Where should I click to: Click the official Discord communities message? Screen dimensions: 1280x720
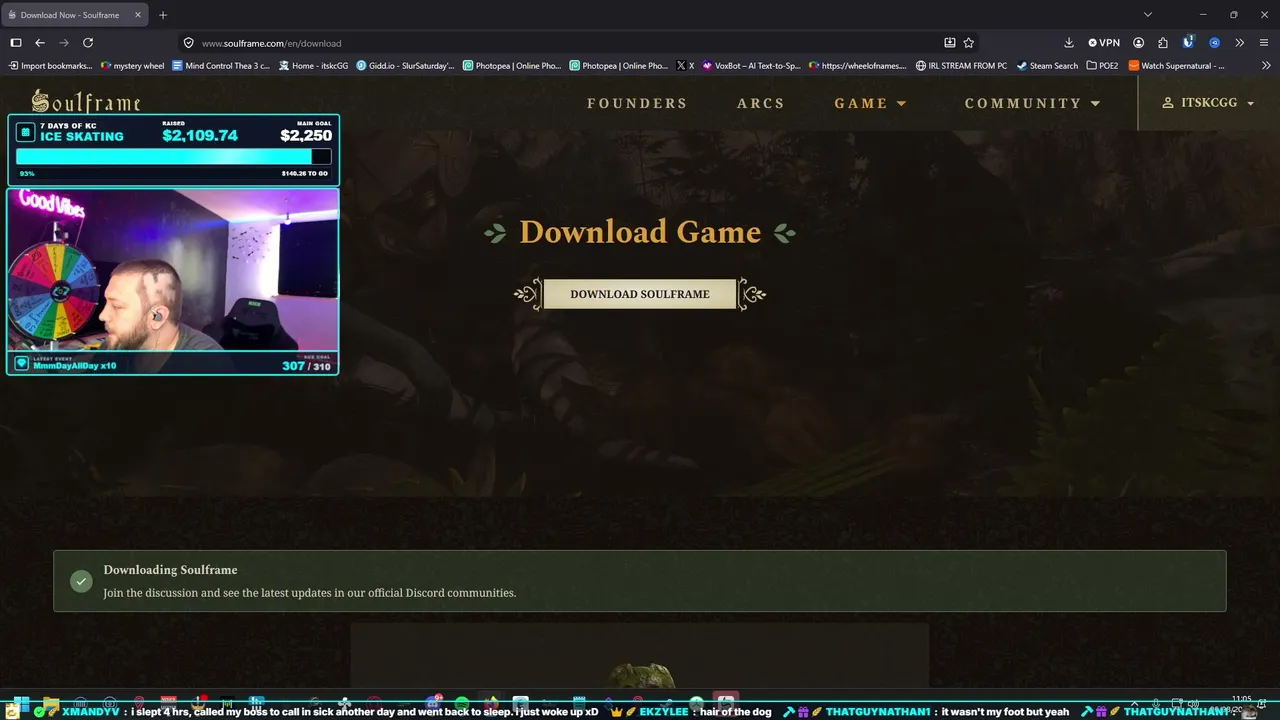(310, 593)
